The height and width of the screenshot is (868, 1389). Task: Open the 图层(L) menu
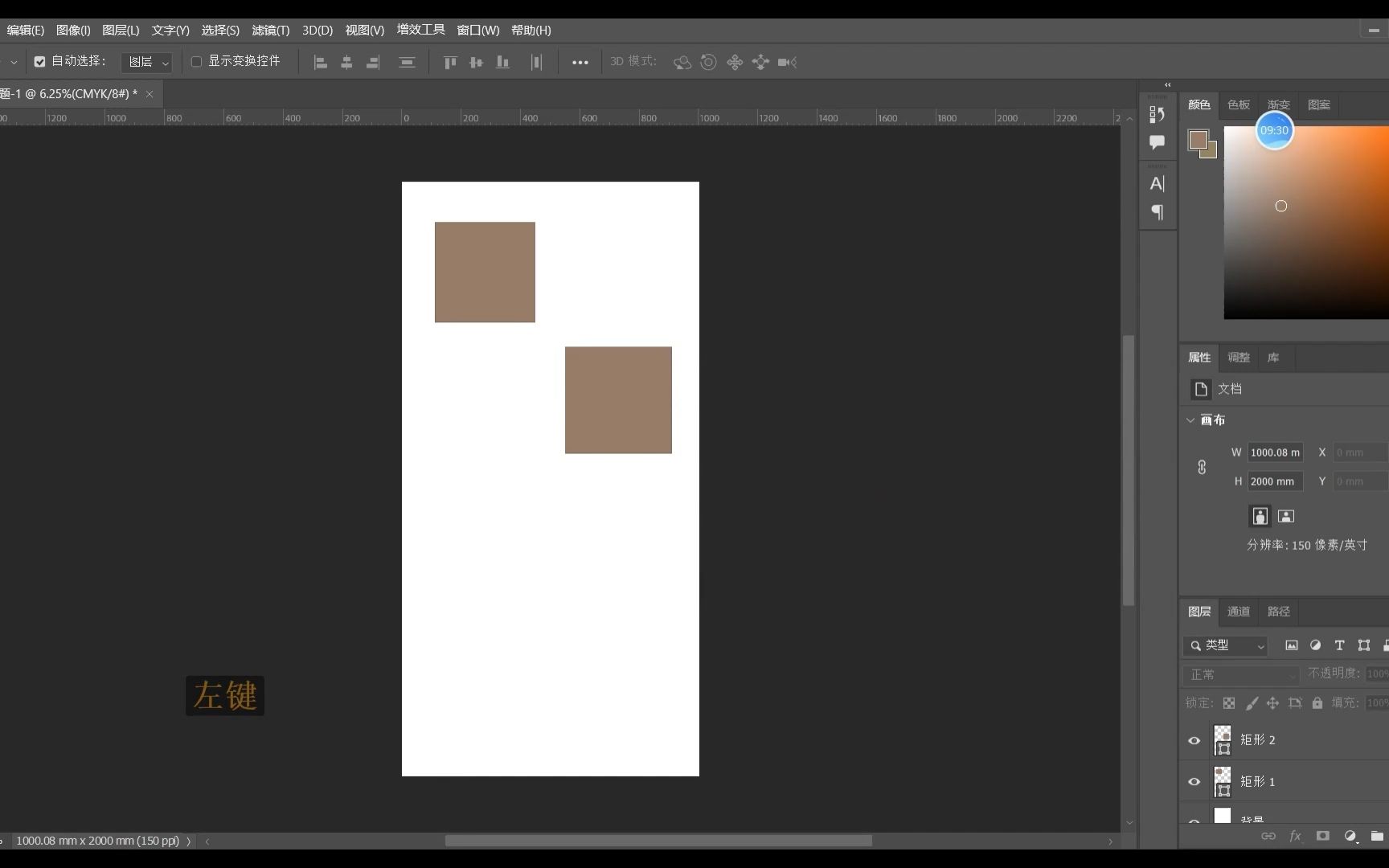point(121,30)
